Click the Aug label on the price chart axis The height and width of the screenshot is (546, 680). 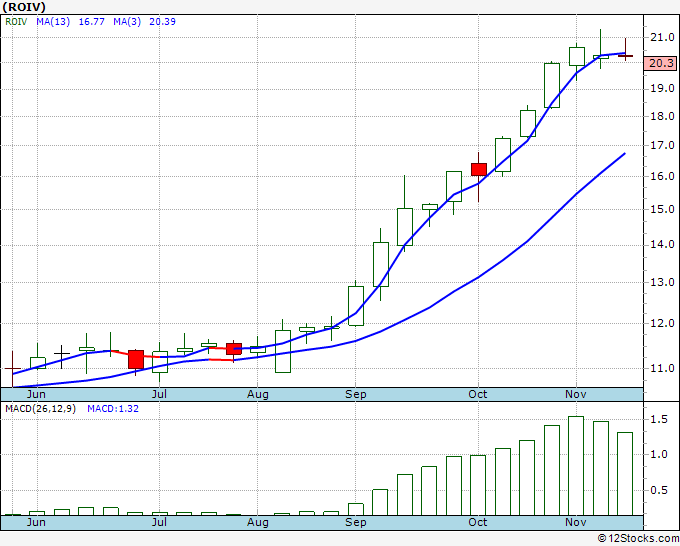257,394
